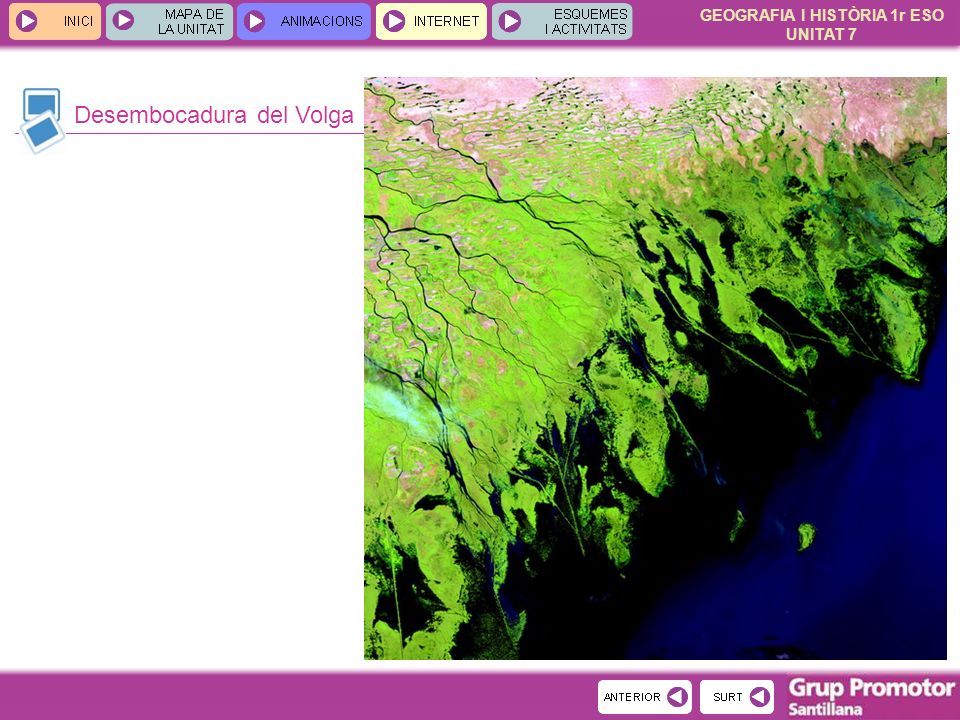This screenshot has height=720, width=960.
Task: Open ESQUEMES I ACTIVITATS section label
Action: click(x=587, y=21)
